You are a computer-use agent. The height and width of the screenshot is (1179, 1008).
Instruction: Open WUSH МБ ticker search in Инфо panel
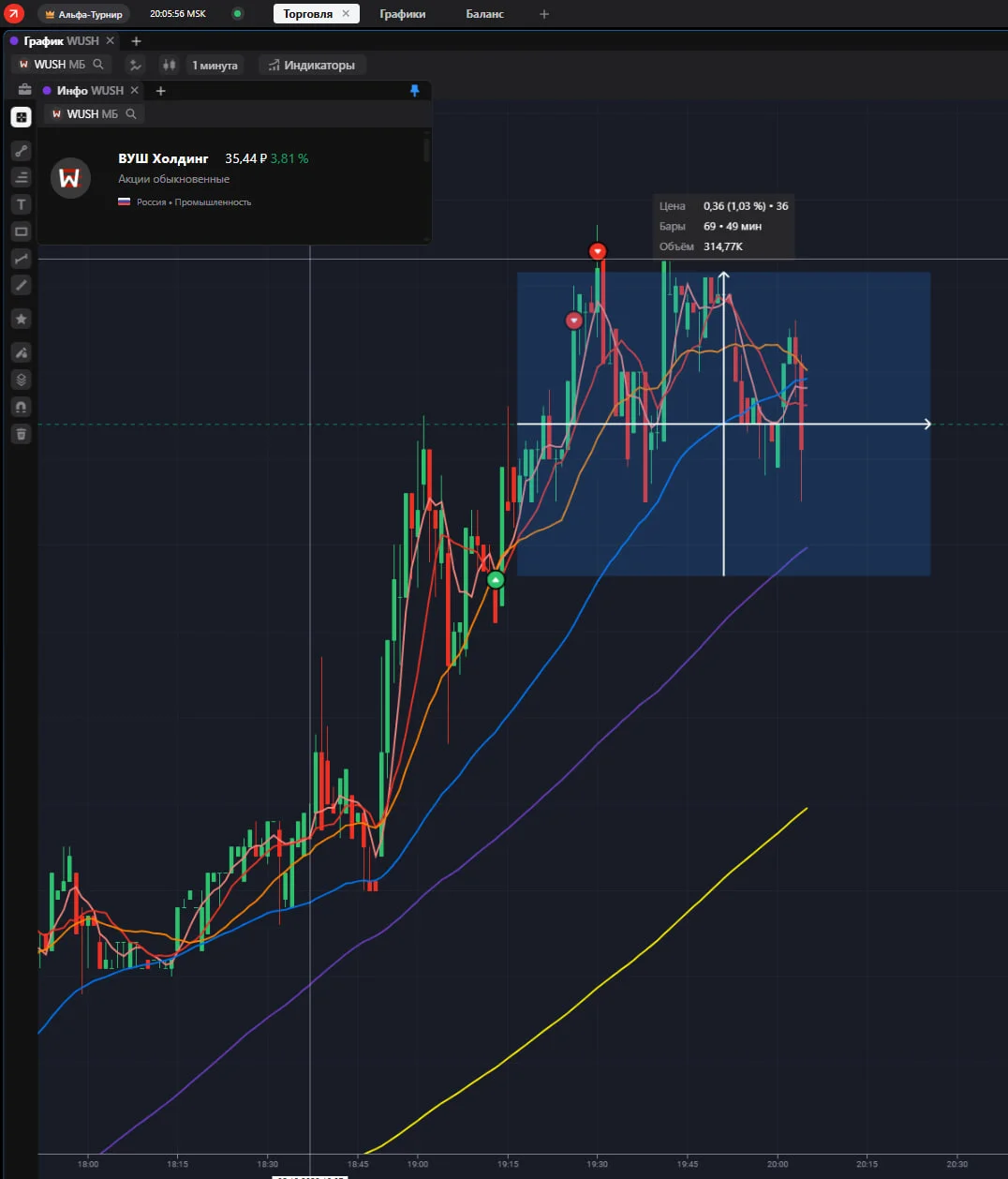(x=94, y=114)
